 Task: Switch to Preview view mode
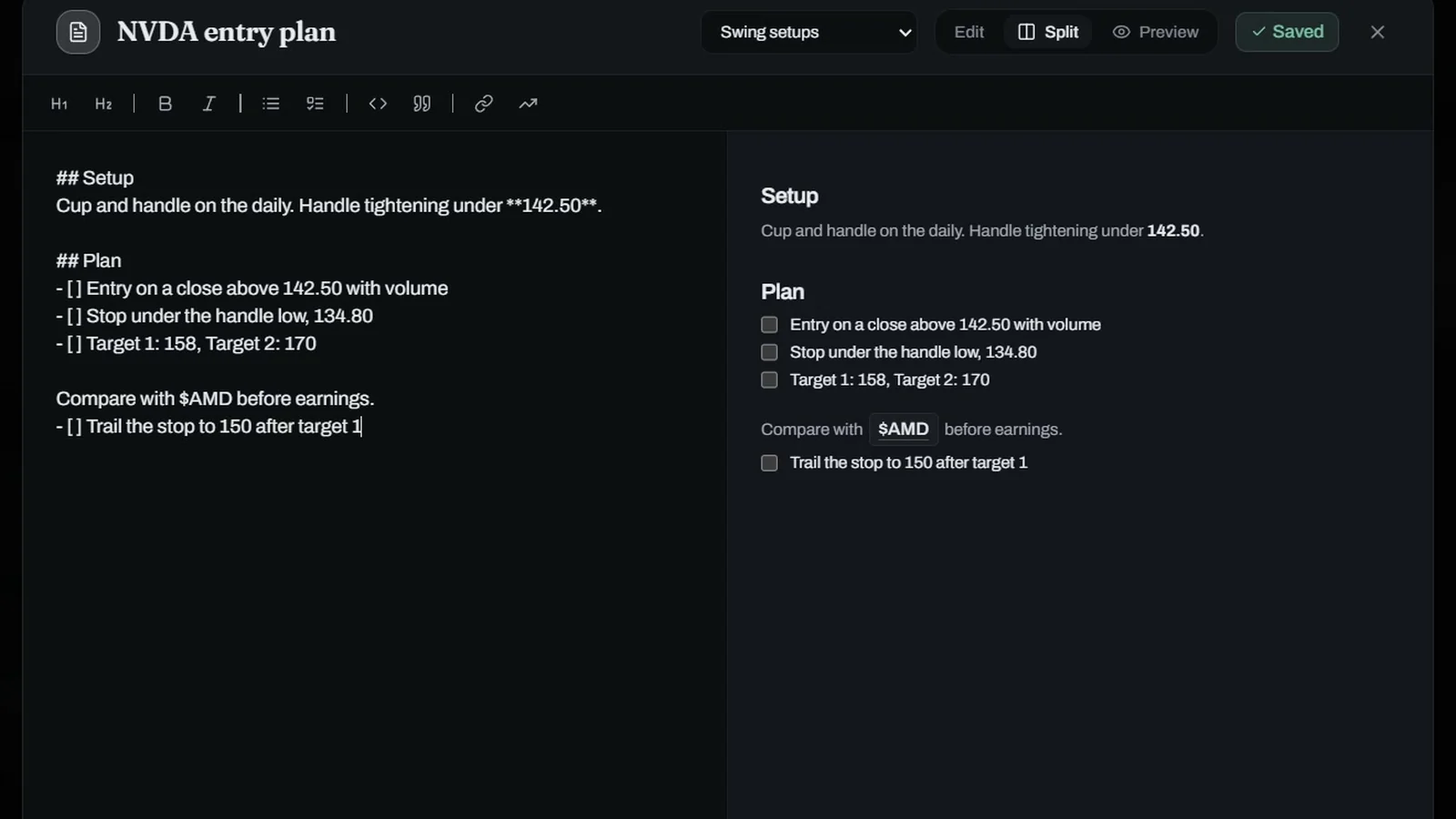(1155, 32)
